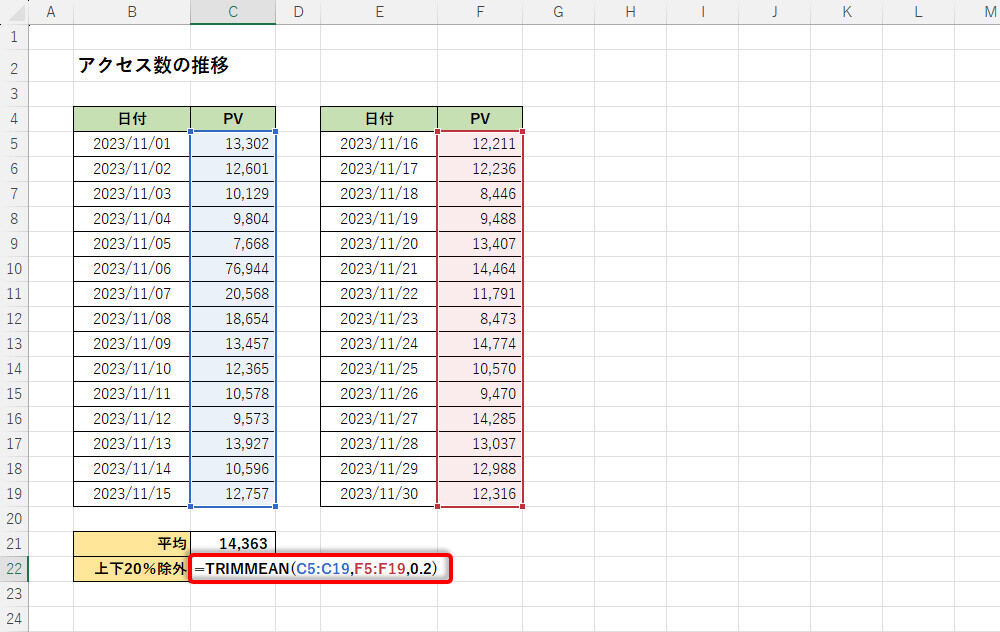This screenshot has width=1000, height=632.
Task: Select cell with date 2023/11/04
Action: click(x=132, y=219)
